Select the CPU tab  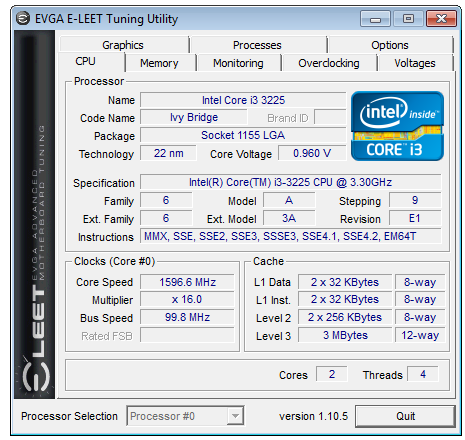pos(91,61)
